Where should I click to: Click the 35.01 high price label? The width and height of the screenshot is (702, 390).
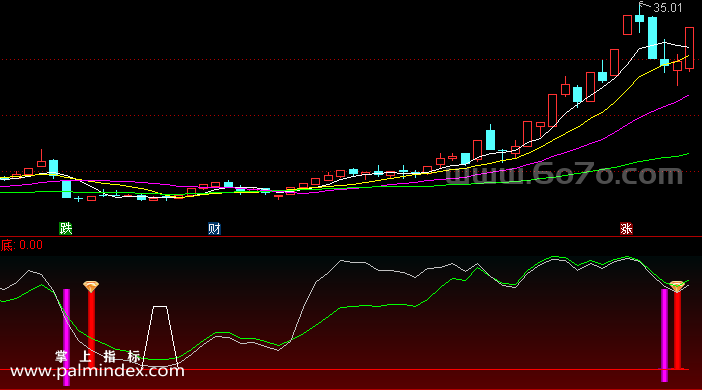[x=668, y=8]
